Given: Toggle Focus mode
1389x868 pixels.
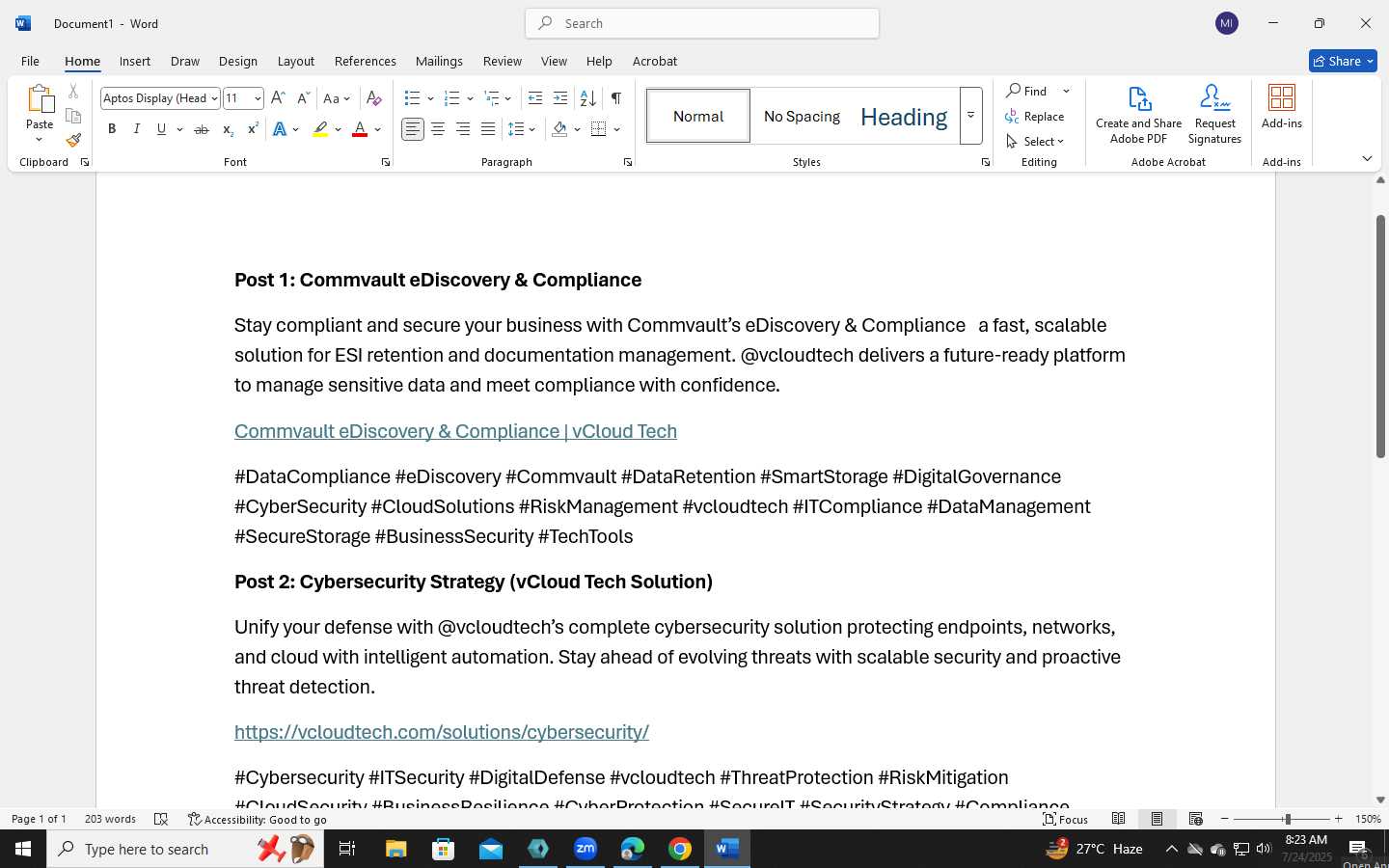Looking at the screenshot, I should tap(1065, 819).
